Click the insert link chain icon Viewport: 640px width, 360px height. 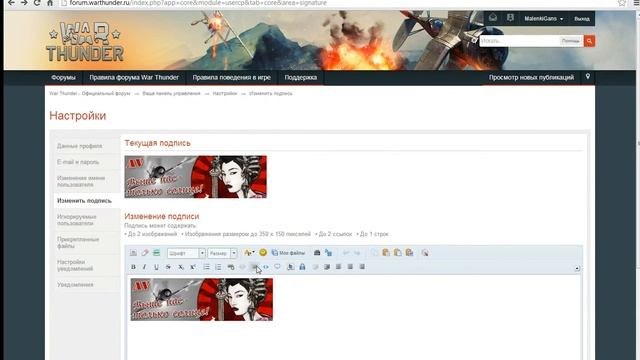[x=231, y=267]
